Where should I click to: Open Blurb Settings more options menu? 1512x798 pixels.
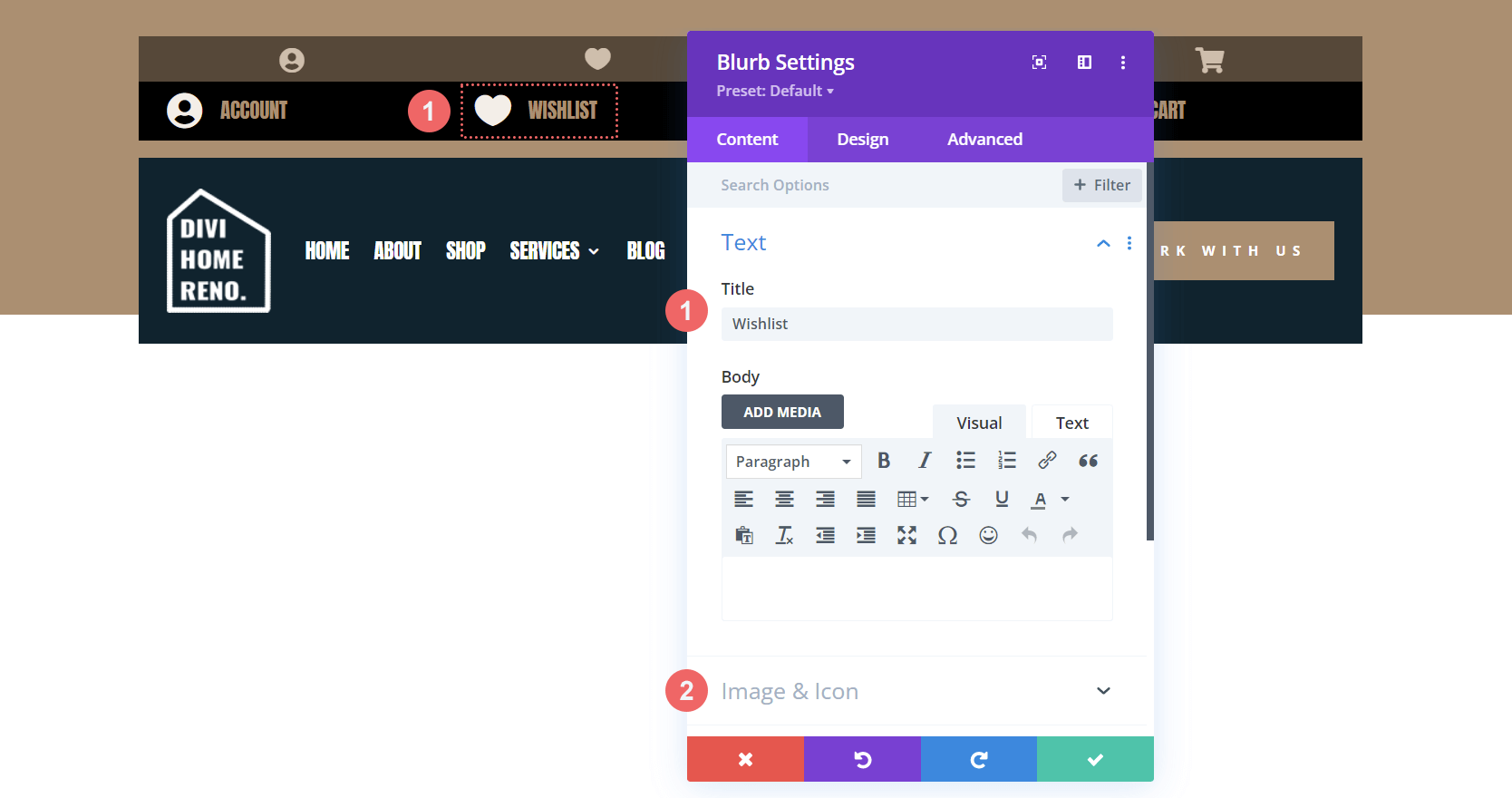coord(1123,63)
